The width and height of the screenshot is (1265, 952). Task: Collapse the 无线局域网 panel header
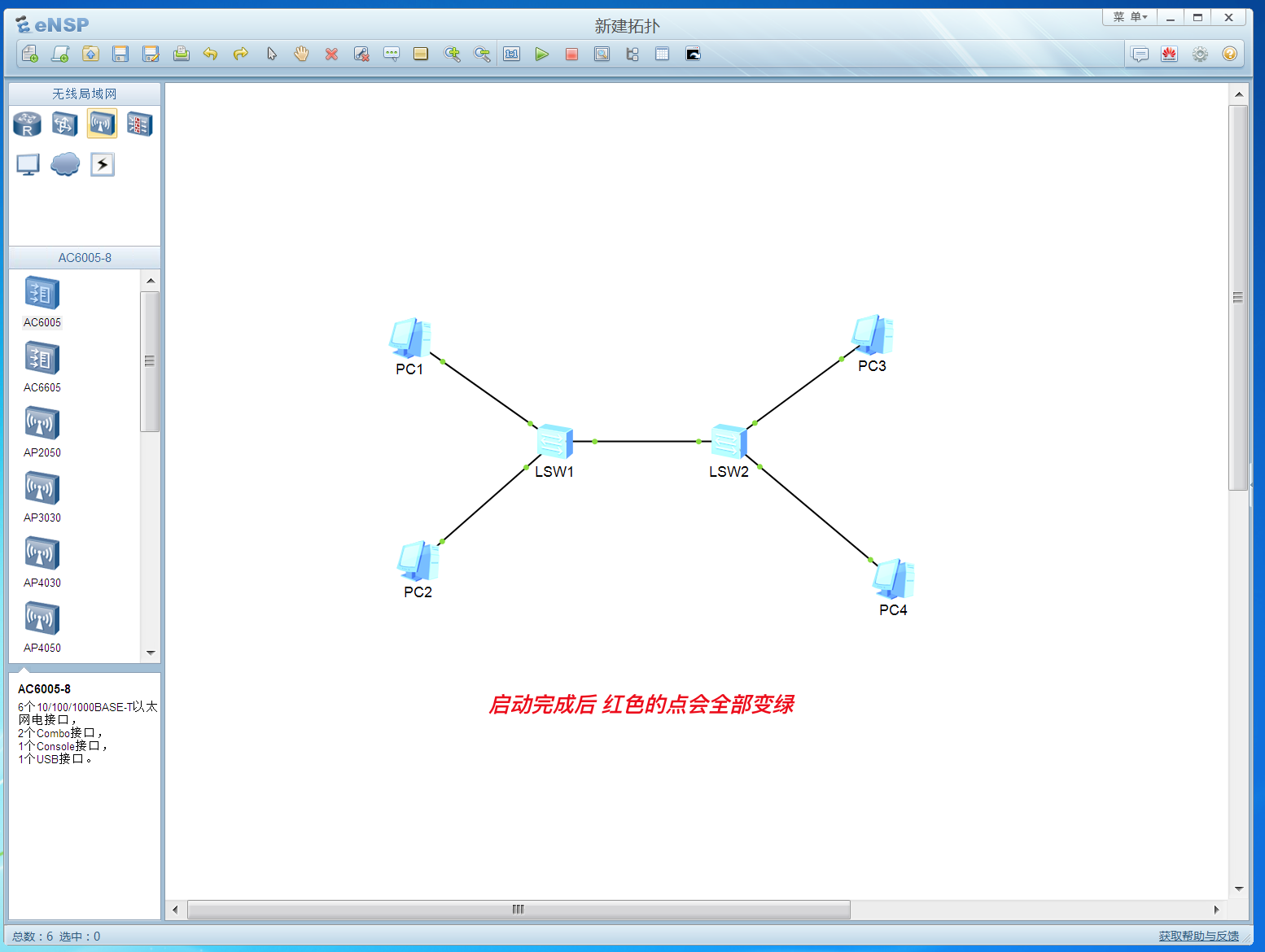point(84,94)
